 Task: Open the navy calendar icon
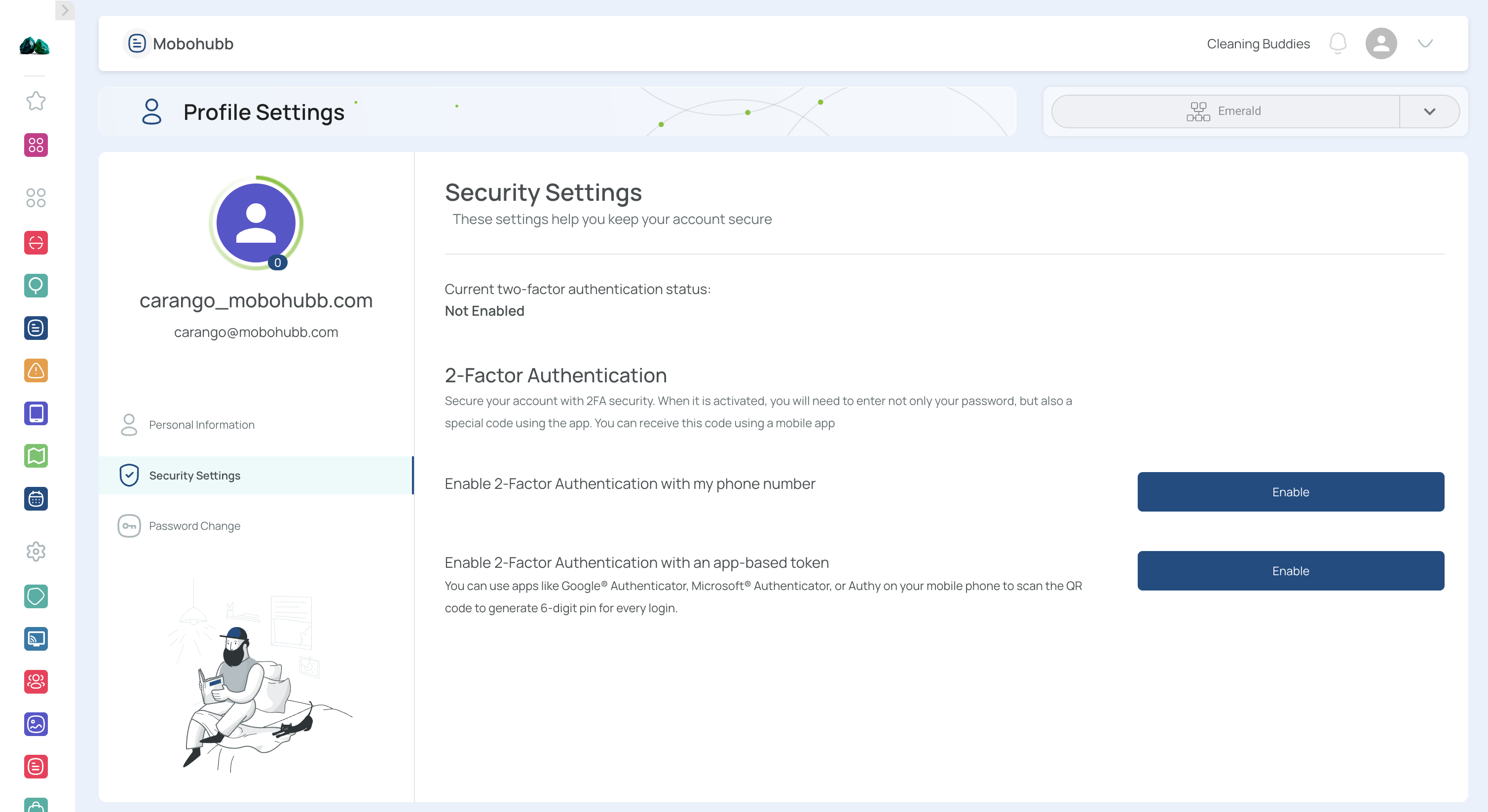tap(36, 499)
